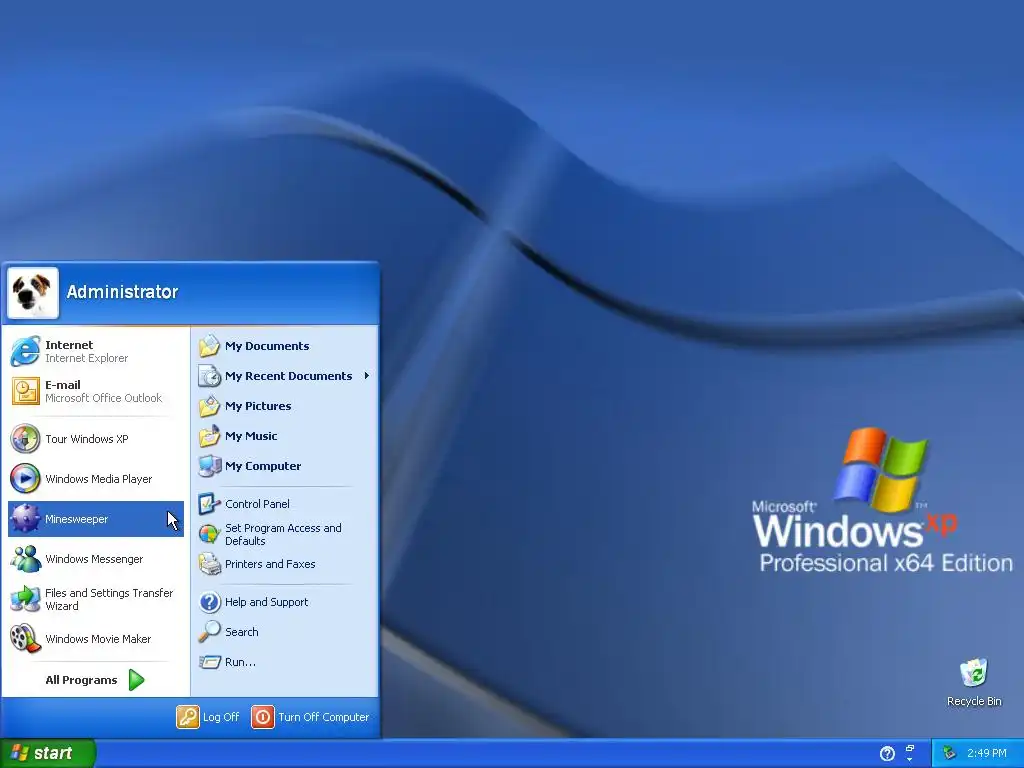This screenshot has height=768, width=1024.
Task: Click Help and Support question-mark icon
Action: point(210,601)
